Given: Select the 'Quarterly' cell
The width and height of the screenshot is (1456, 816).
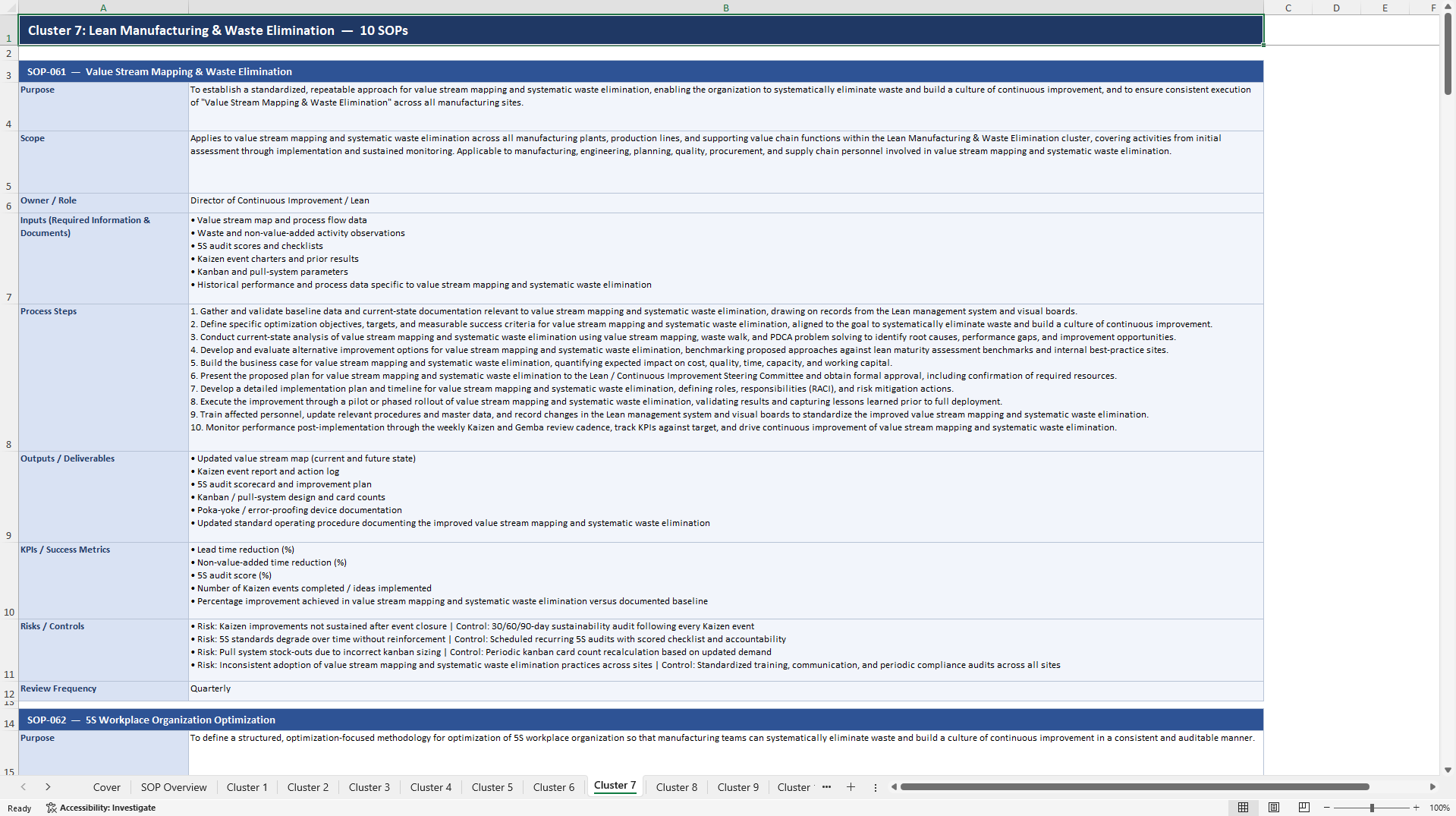Looking at the screenshot, I should click(x=725, y=691).
